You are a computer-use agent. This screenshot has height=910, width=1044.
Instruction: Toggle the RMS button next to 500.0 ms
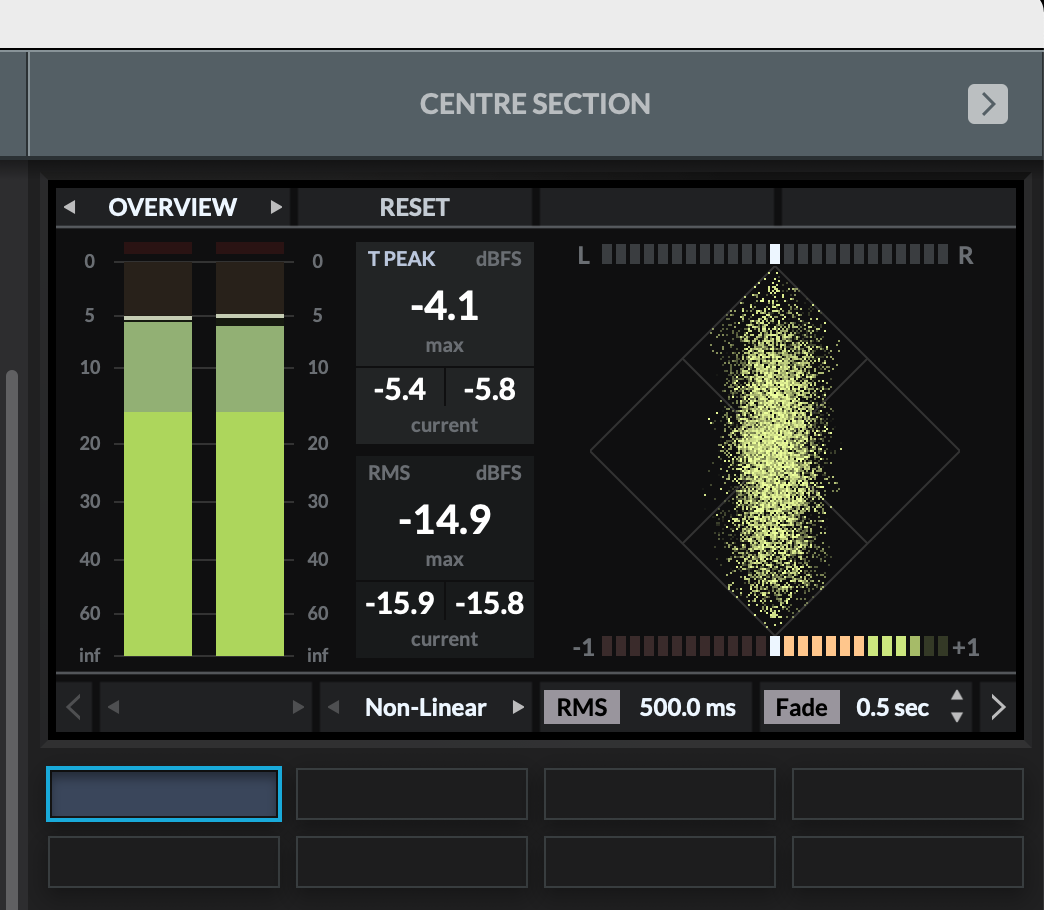[582, 707]
